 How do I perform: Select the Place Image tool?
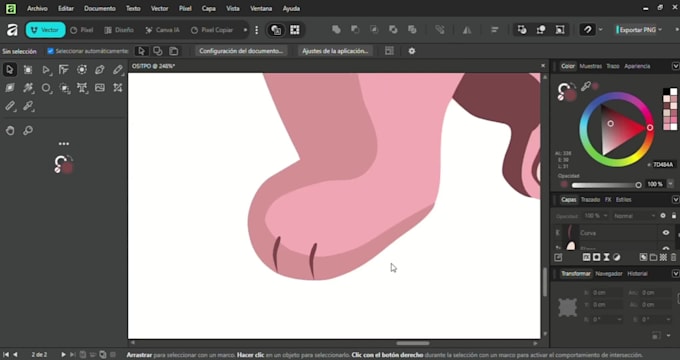100,88
